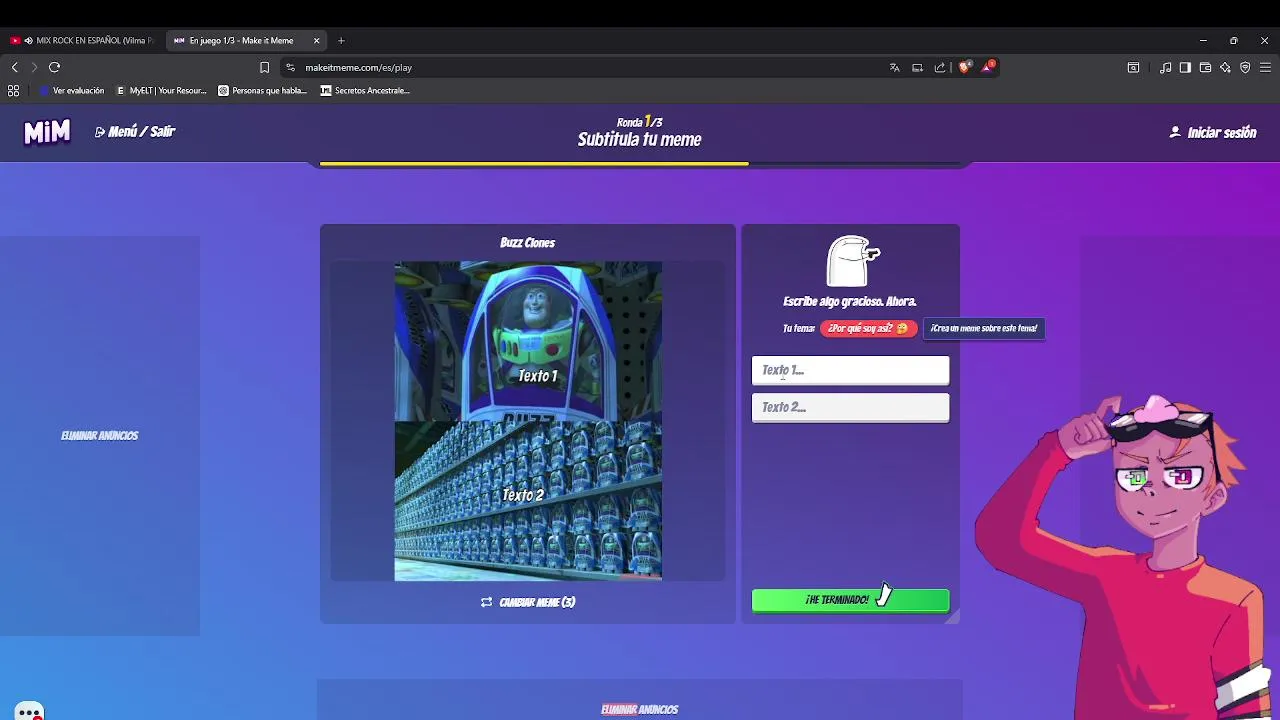Viewport: 1280px width, 720px height.
Task: Click the site settings icon in address bar
Action: click(290, 67)
